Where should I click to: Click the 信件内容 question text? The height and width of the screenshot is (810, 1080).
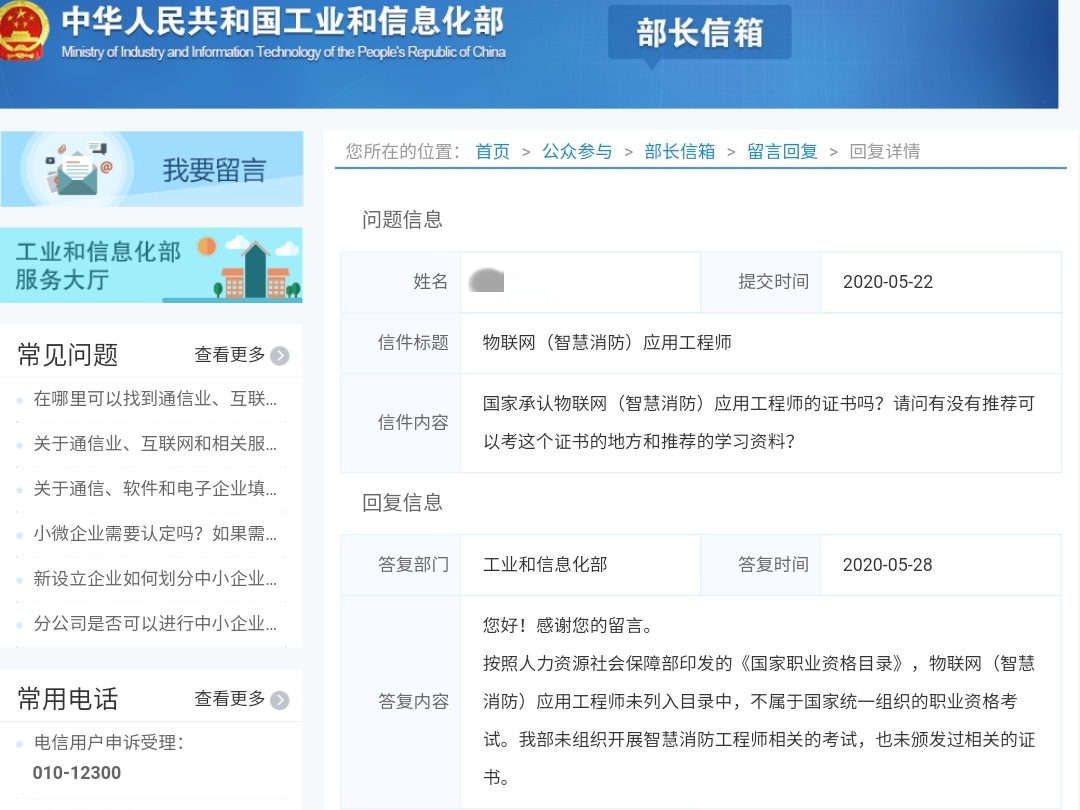tap(759, 422)
